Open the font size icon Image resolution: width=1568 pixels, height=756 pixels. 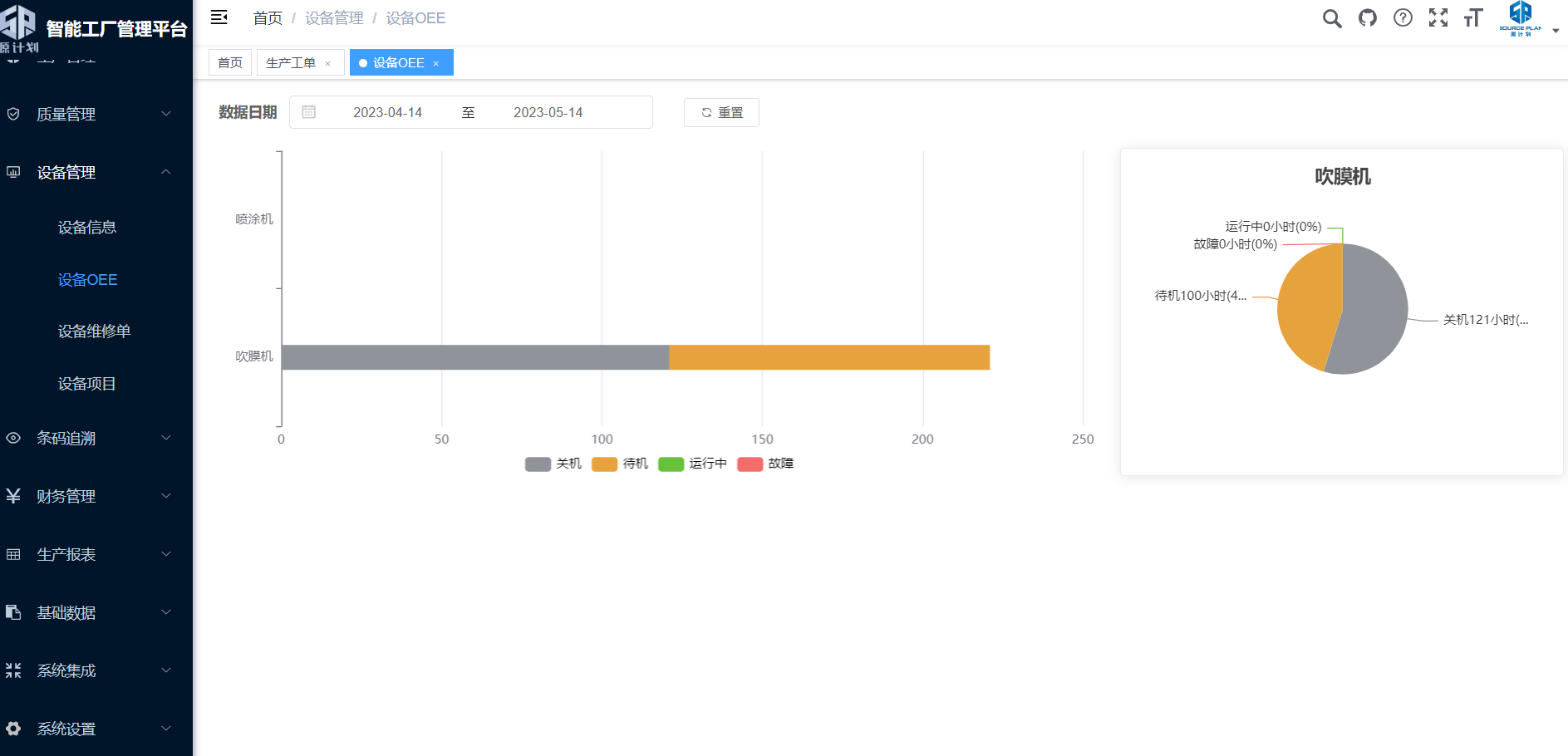[x=1473, y=18]
